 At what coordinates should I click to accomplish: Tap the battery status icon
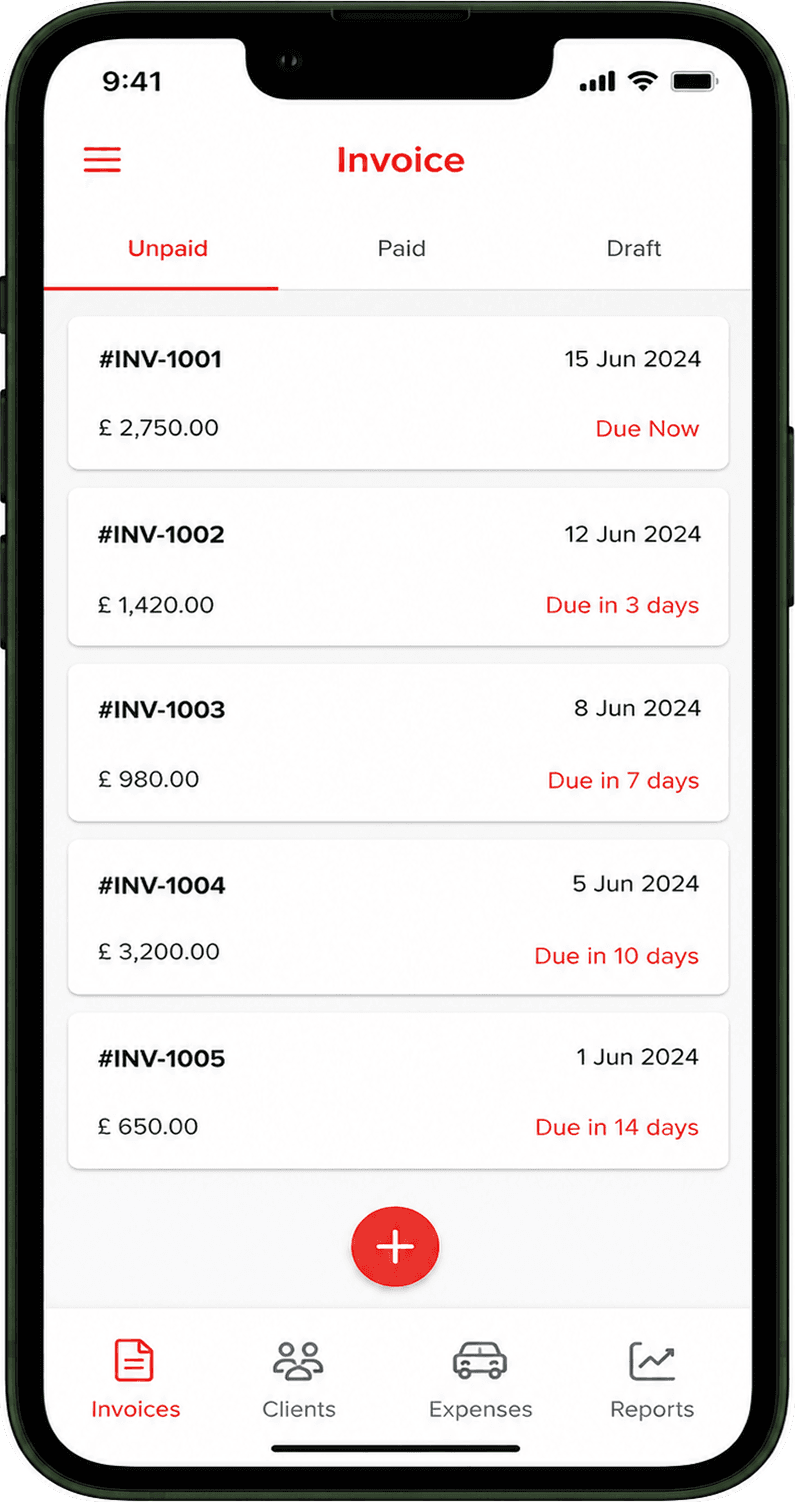pyautogui.click(x=692, y=82)
